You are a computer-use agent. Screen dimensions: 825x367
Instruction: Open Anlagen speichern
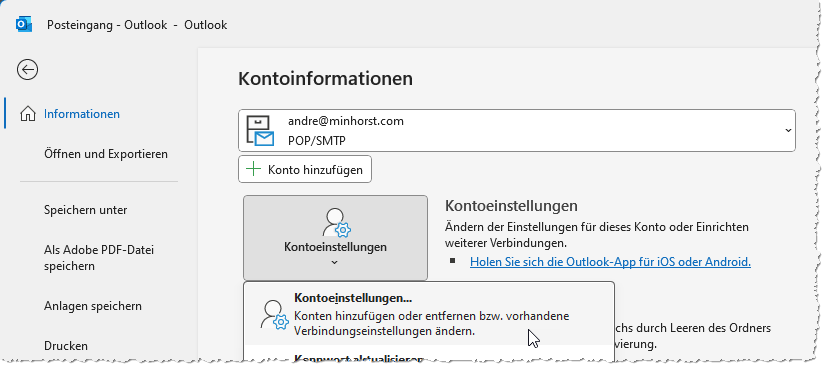point(93,306)
